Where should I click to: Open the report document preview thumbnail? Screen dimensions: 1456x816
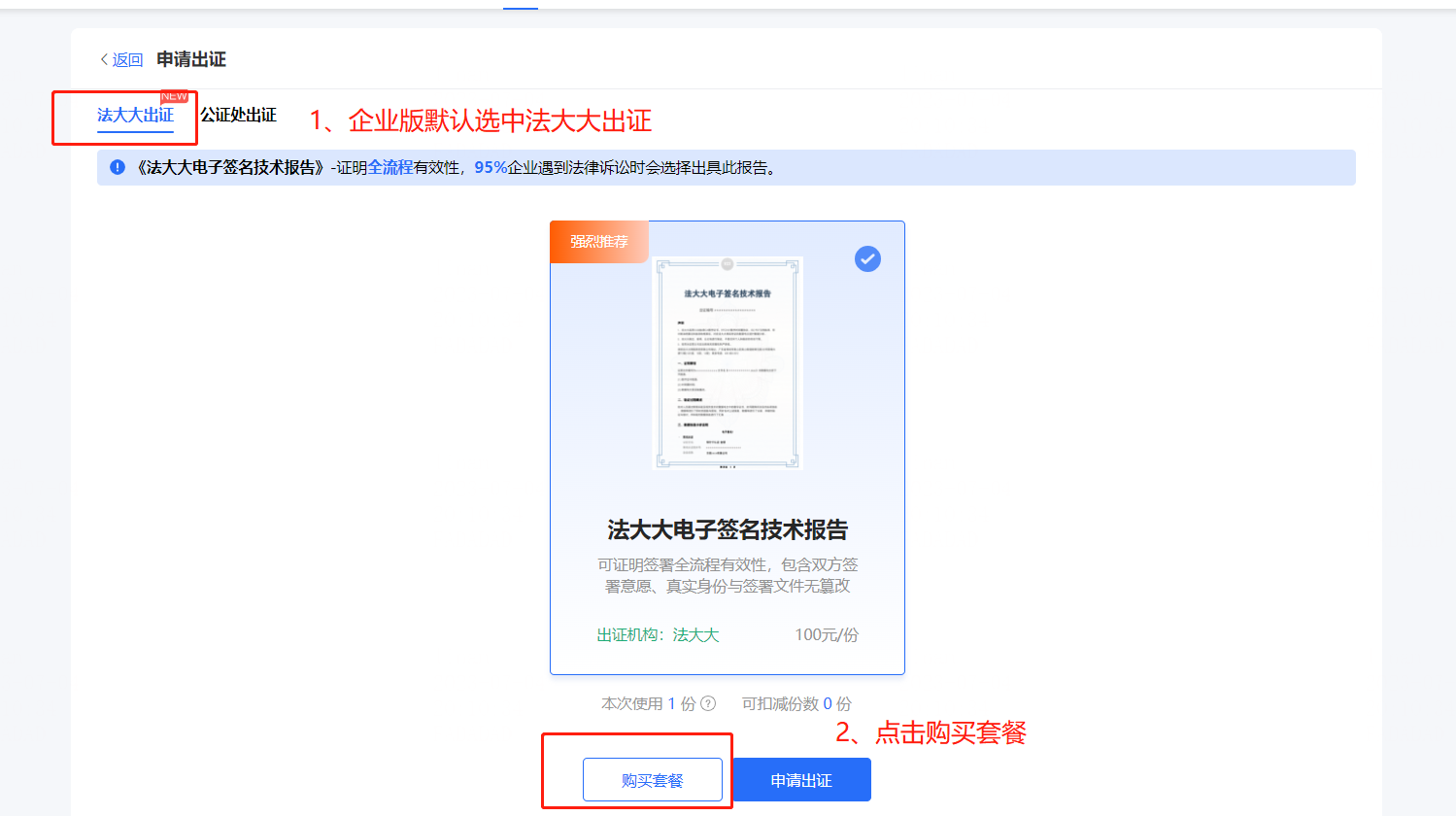point(728,363)
